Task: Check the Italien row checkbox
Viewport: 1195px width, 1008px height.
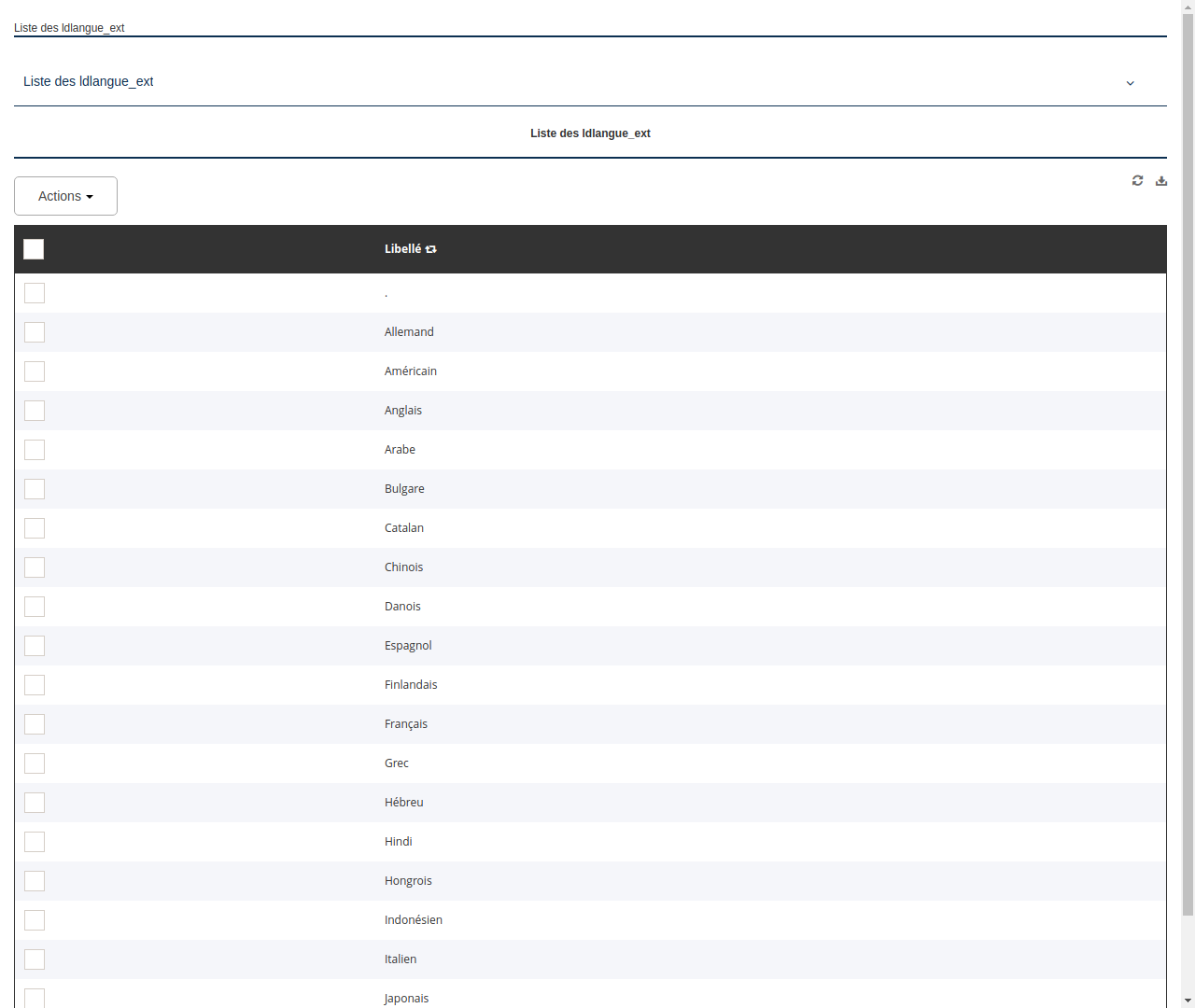Action: click(34, 959)
